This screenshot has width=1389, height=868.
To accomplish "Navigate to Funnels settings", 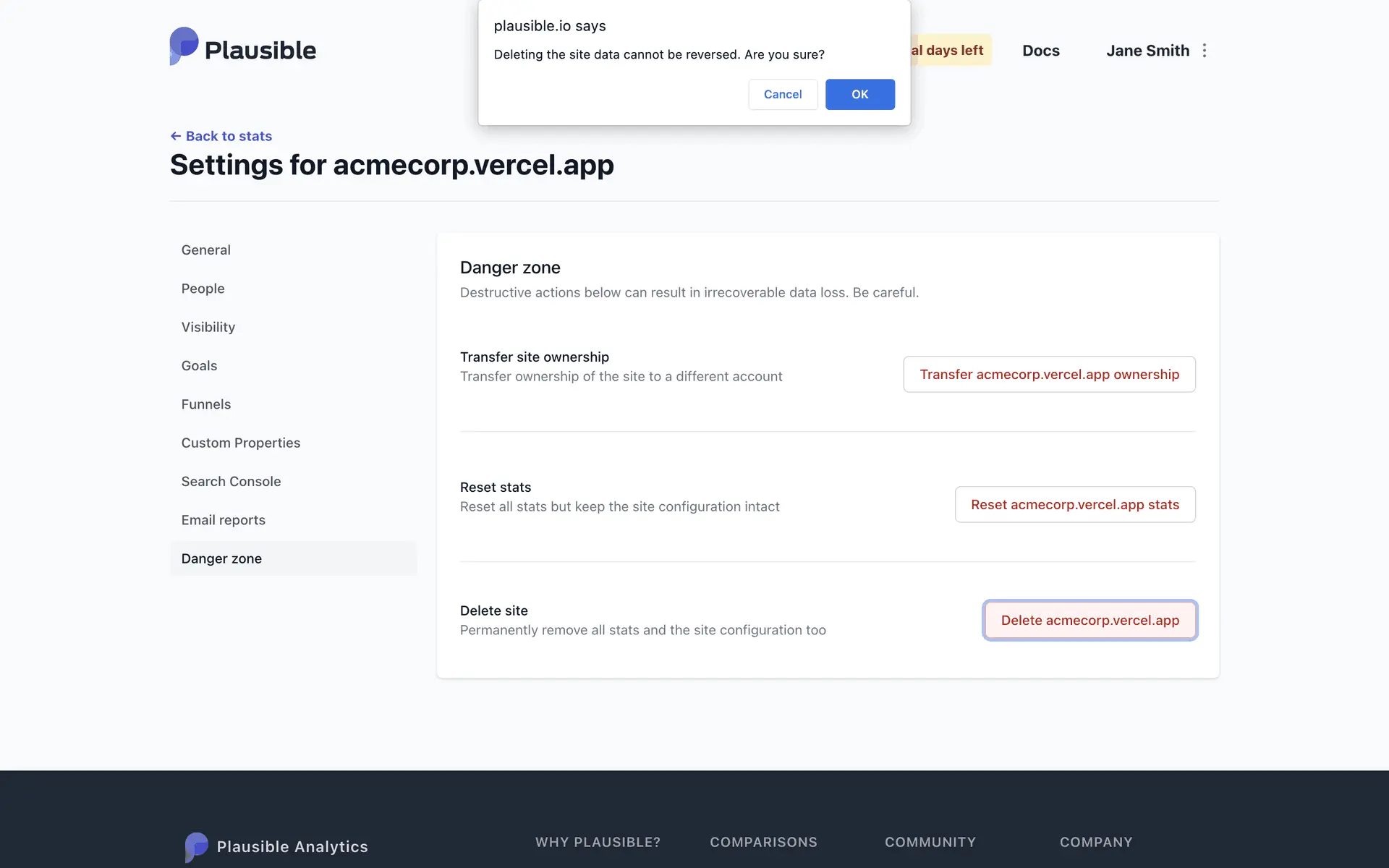I will 206,404.
